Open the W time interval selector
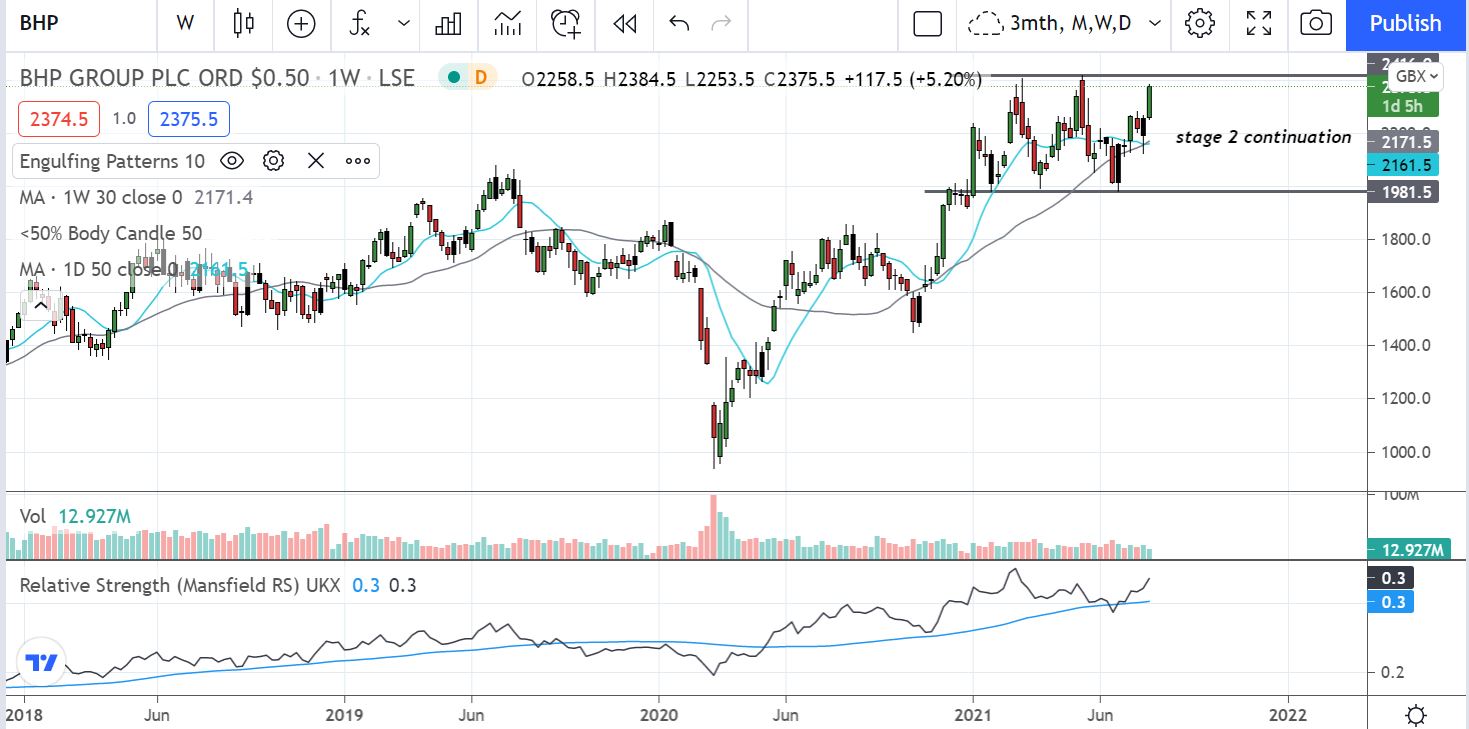Screen dimensions: 1469x729 [x=185, y=23]
